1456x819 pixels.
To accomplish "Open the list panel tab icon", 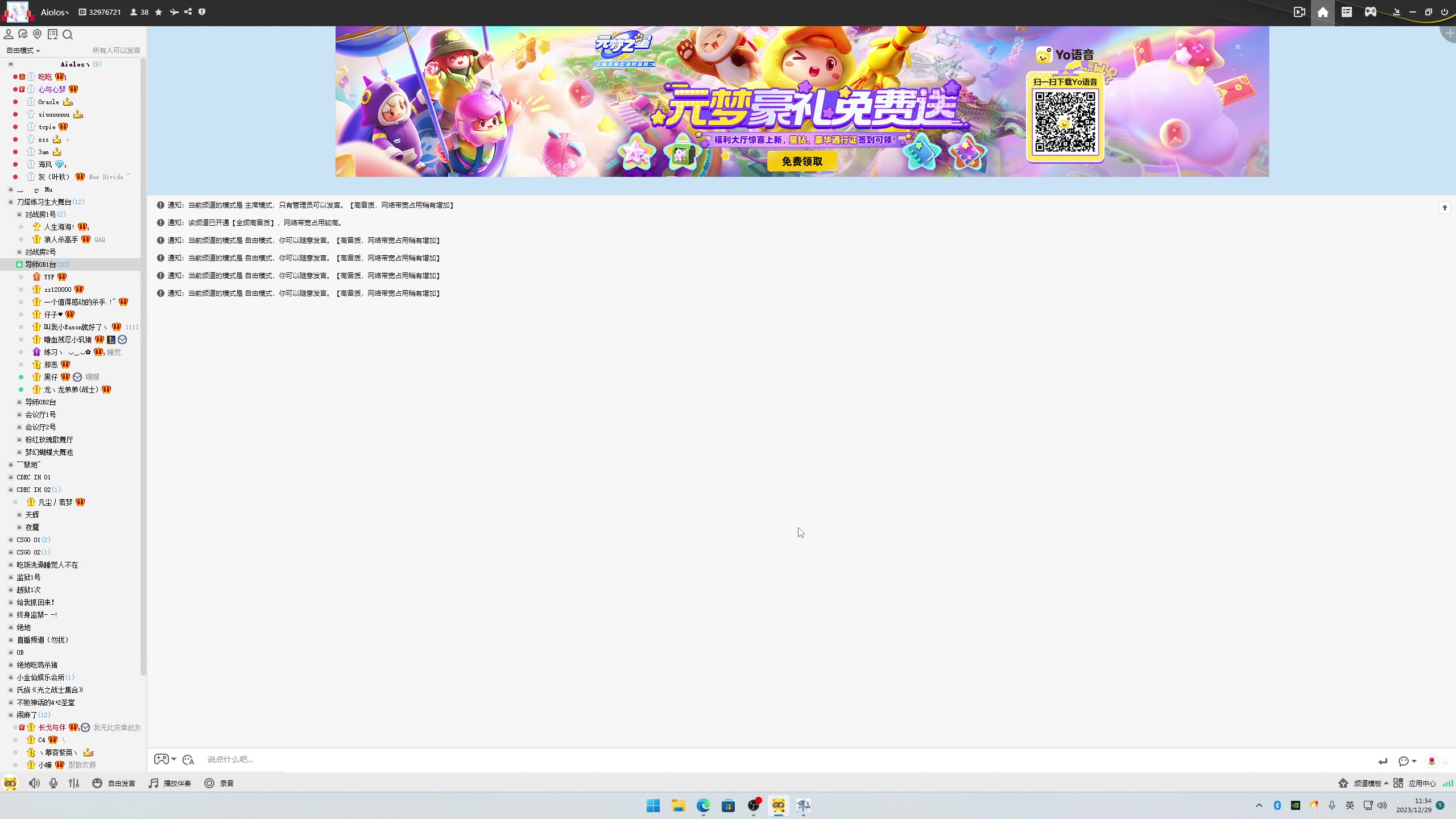I will tap(1347, 12).
